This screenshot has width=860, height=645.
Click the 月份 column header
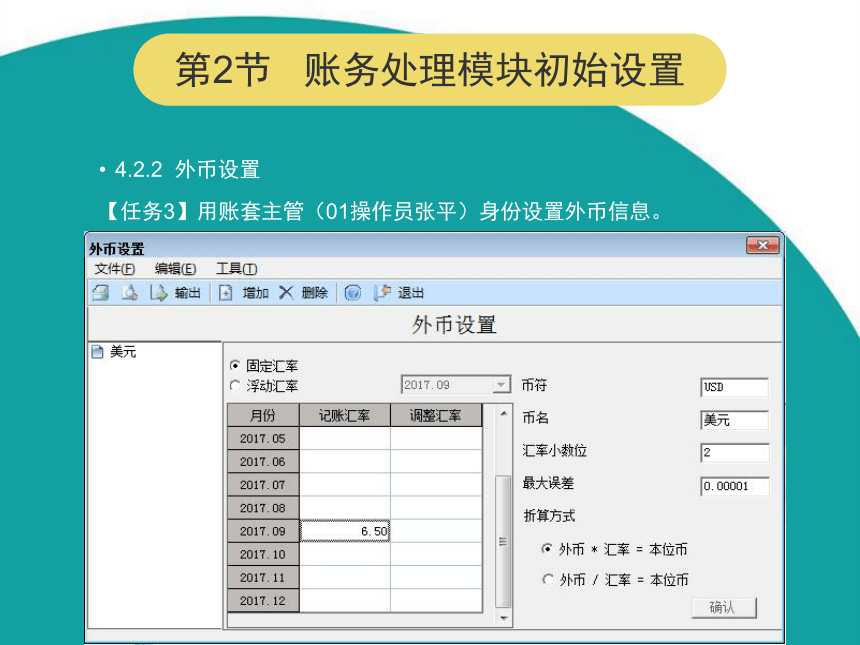[x=263, y=415]
